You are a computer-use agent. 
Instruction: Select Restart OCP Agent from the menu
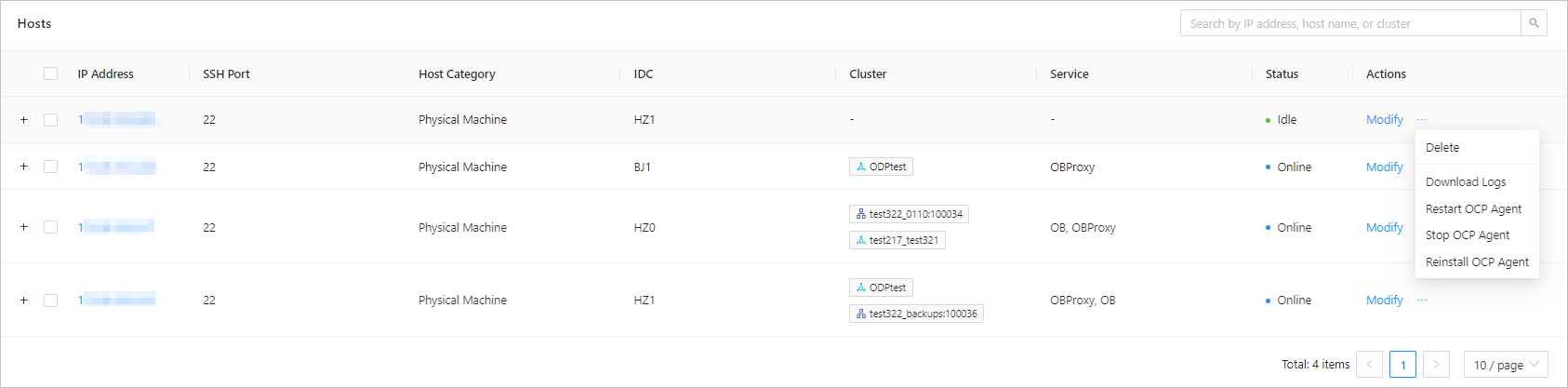point(1473,209)
